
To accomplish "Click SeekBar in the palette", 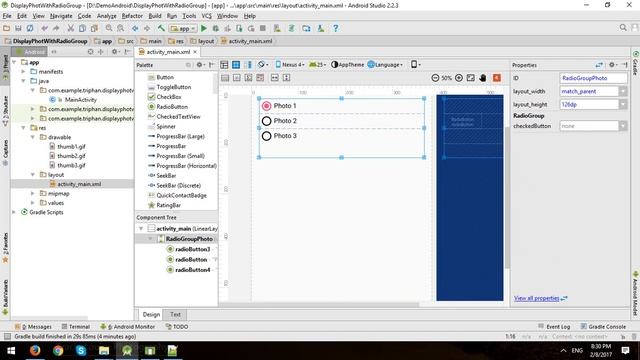I will [162, 176].
